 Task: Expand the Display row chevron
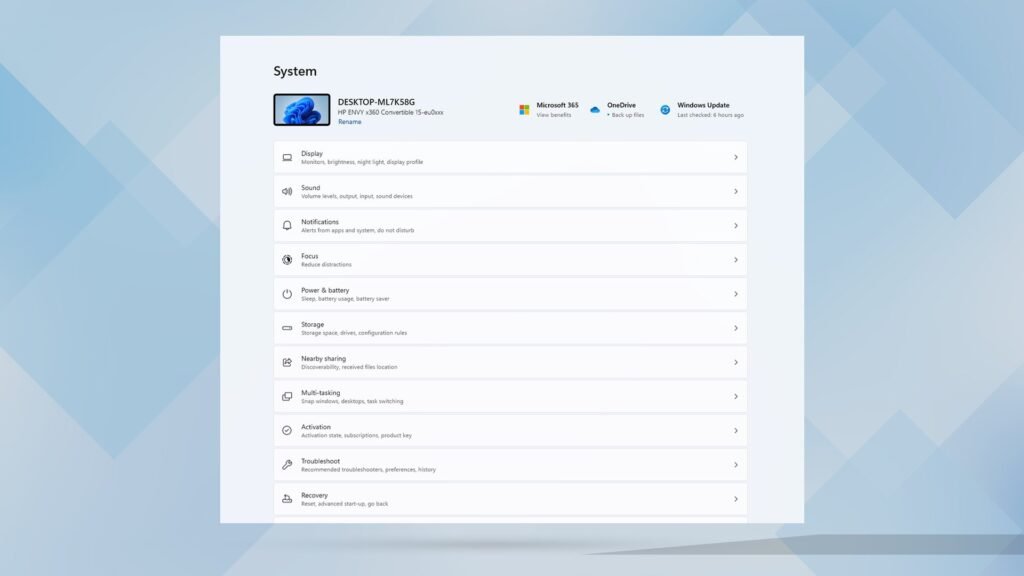click(735, 157)
